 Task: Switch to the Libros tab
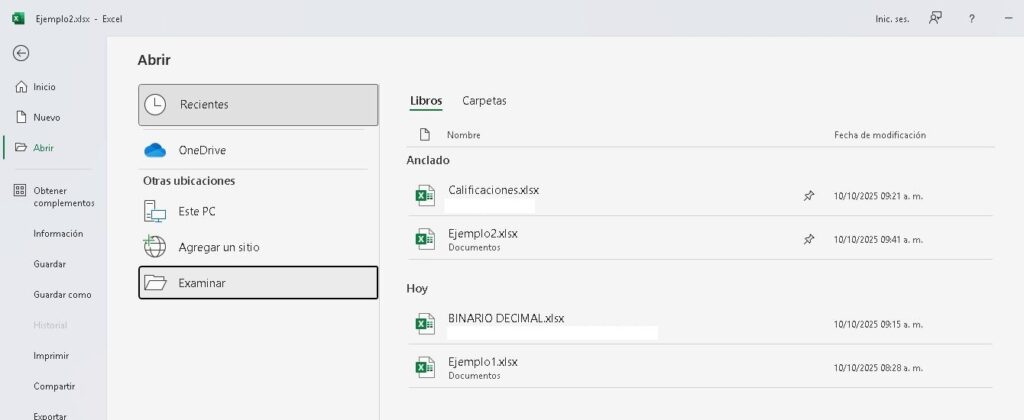pyautogui.click(x=426, y=101)
